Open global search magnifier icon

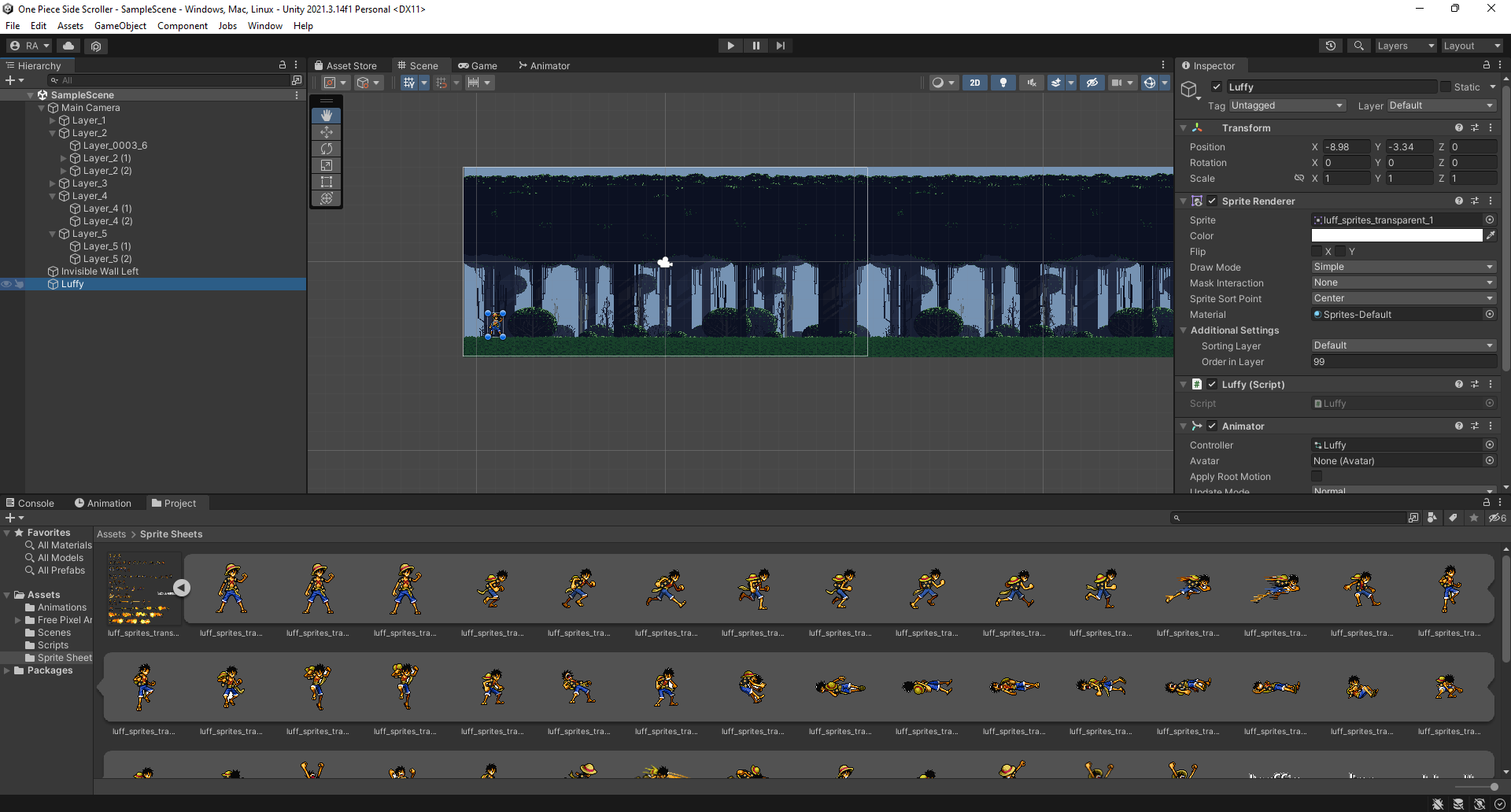point(1358,46)
